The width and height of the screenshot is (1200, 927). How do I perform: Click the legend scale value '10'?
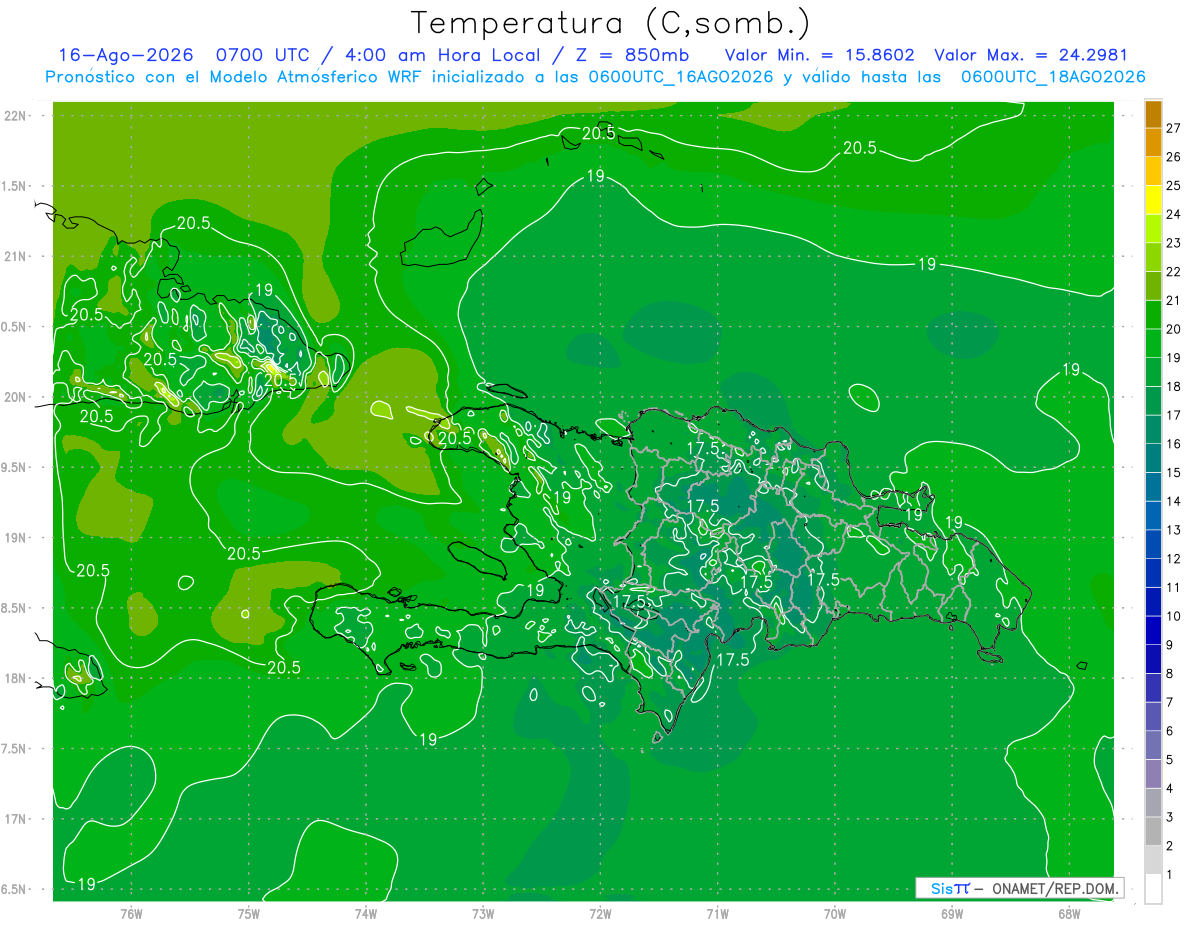click(1173, 616)
